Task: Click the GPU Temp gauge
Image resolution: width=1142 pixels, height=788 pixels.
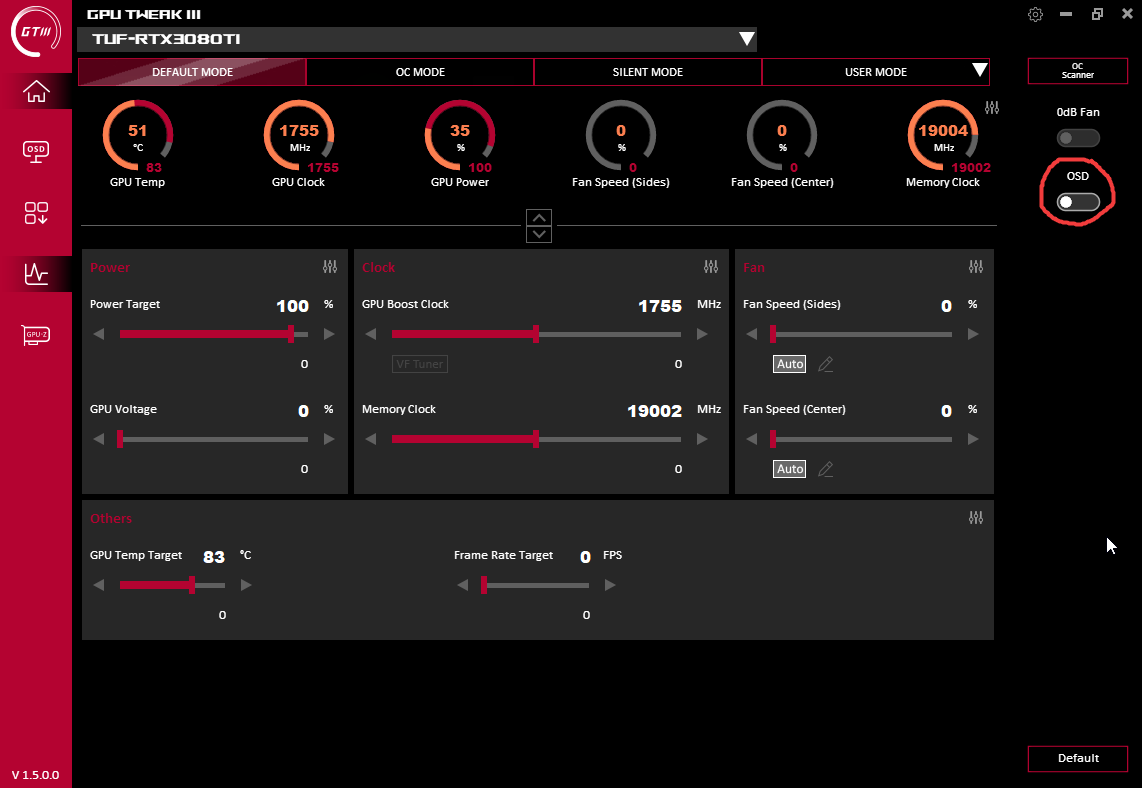Action: click(x=138, y=135)
